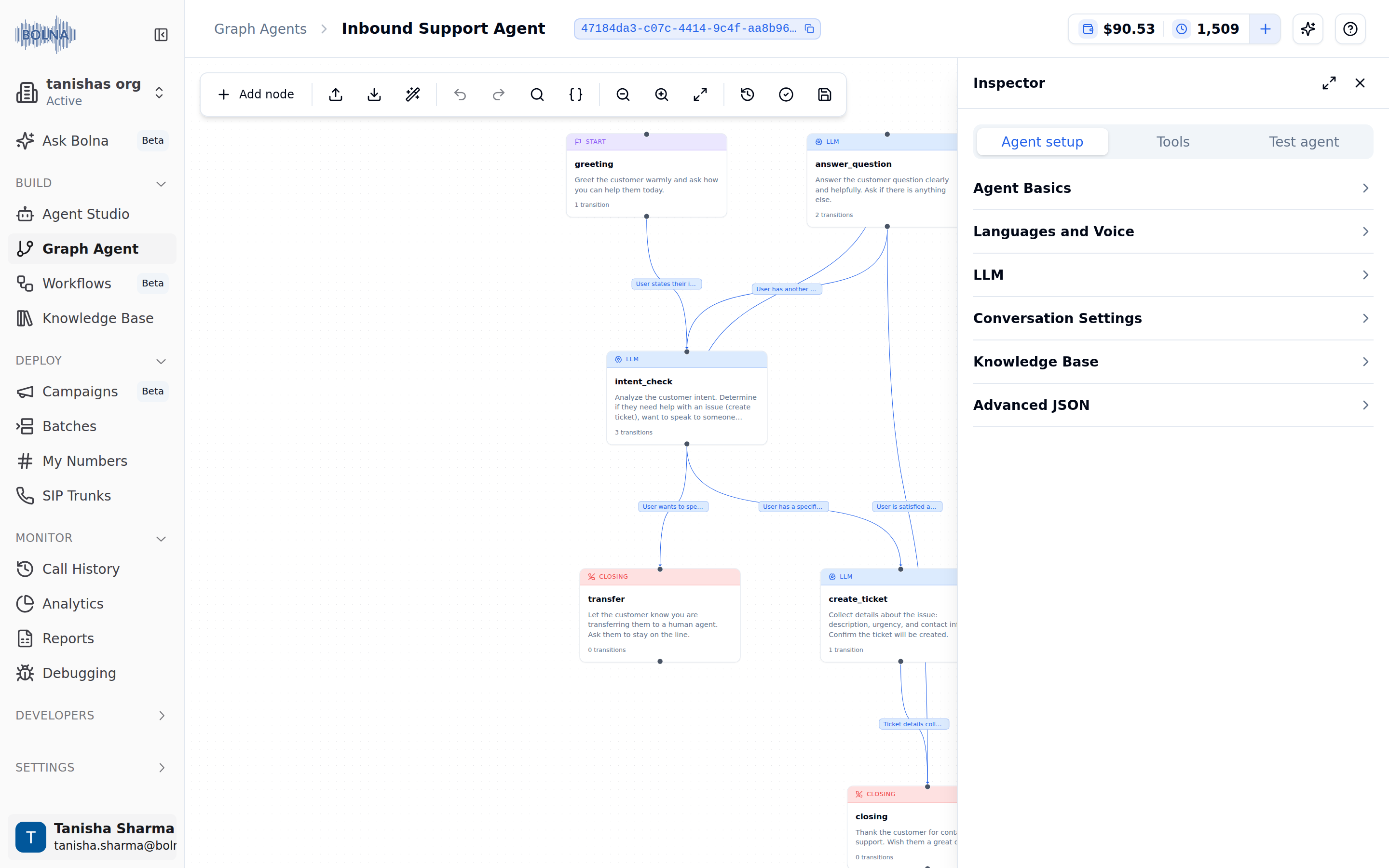
Task: Open My Numbers from sidebar
Action: tap(92, 461)
